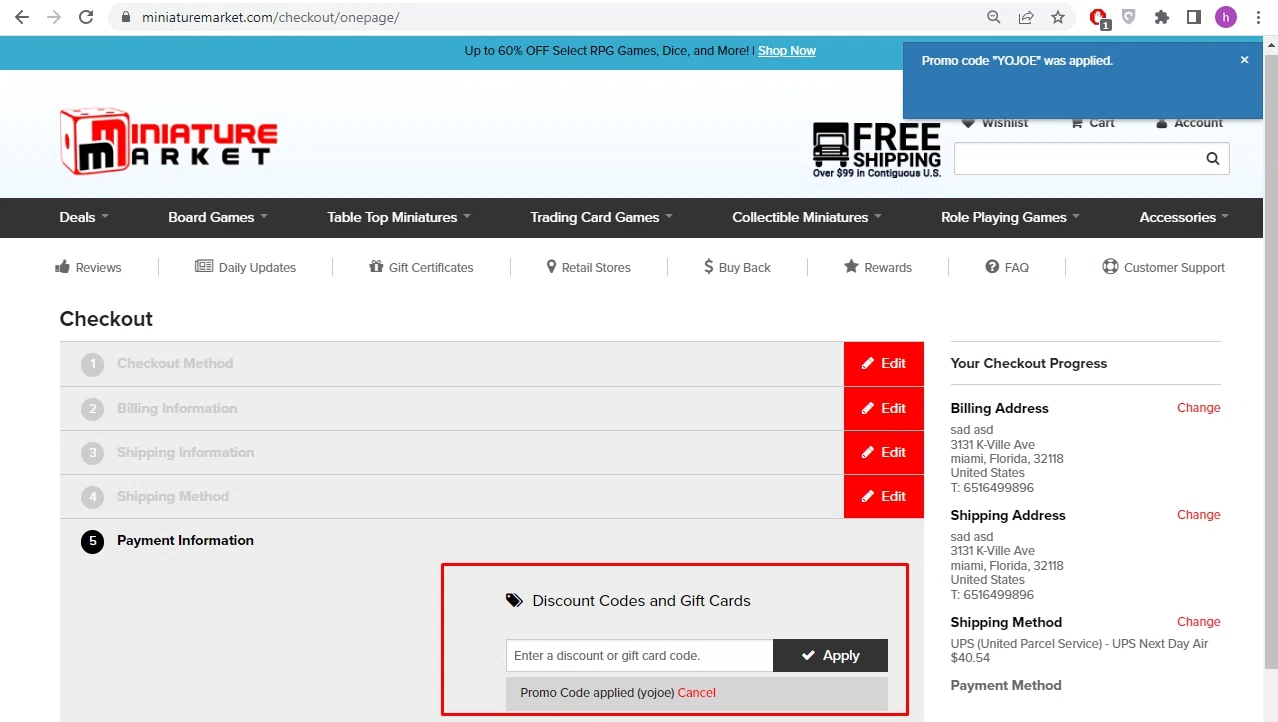Open the Cart link
Screen dimensions: 1278x722
1092,123
